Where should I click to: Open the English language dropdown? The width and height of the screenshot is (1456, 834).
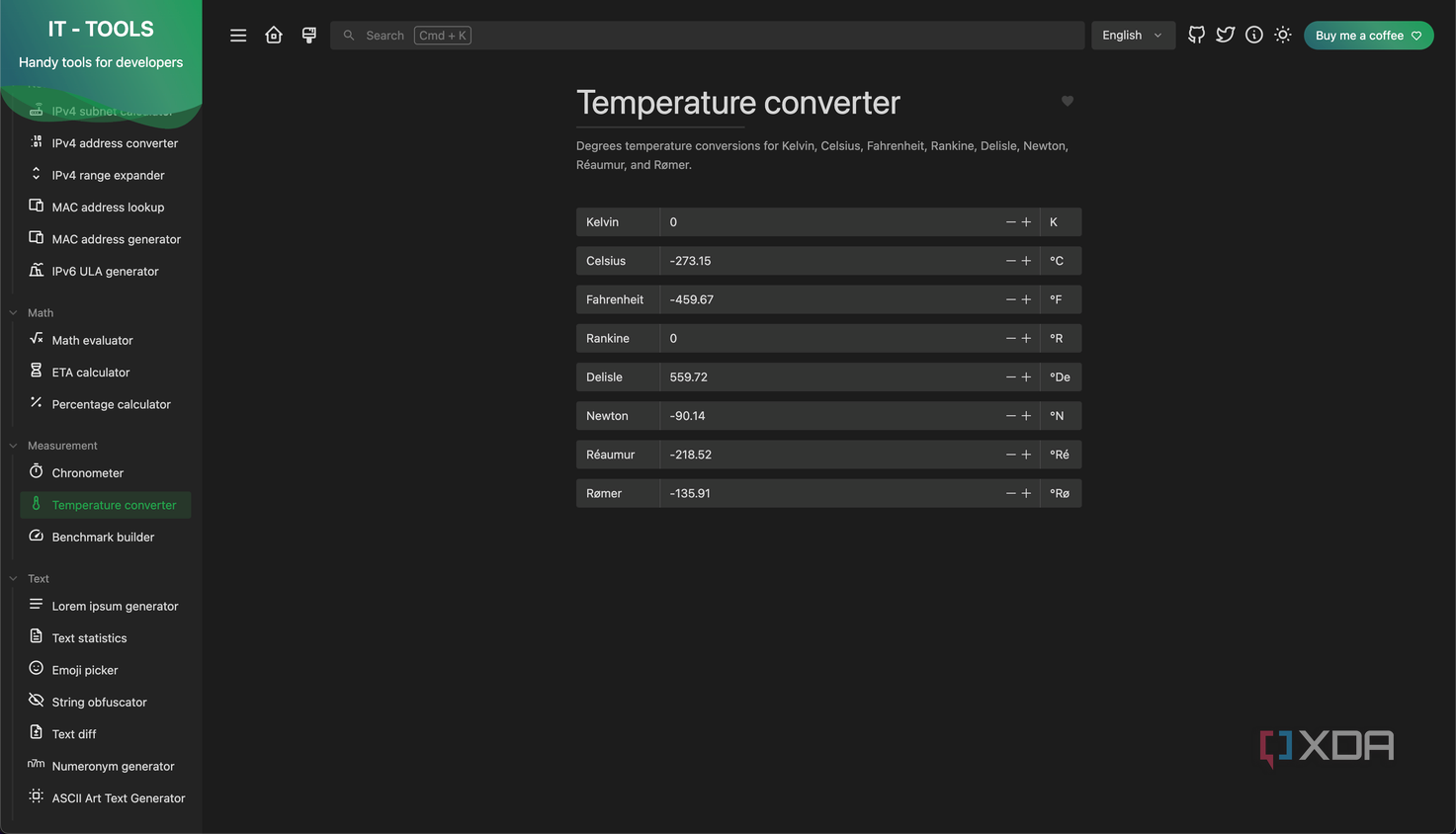[1133, 36]
